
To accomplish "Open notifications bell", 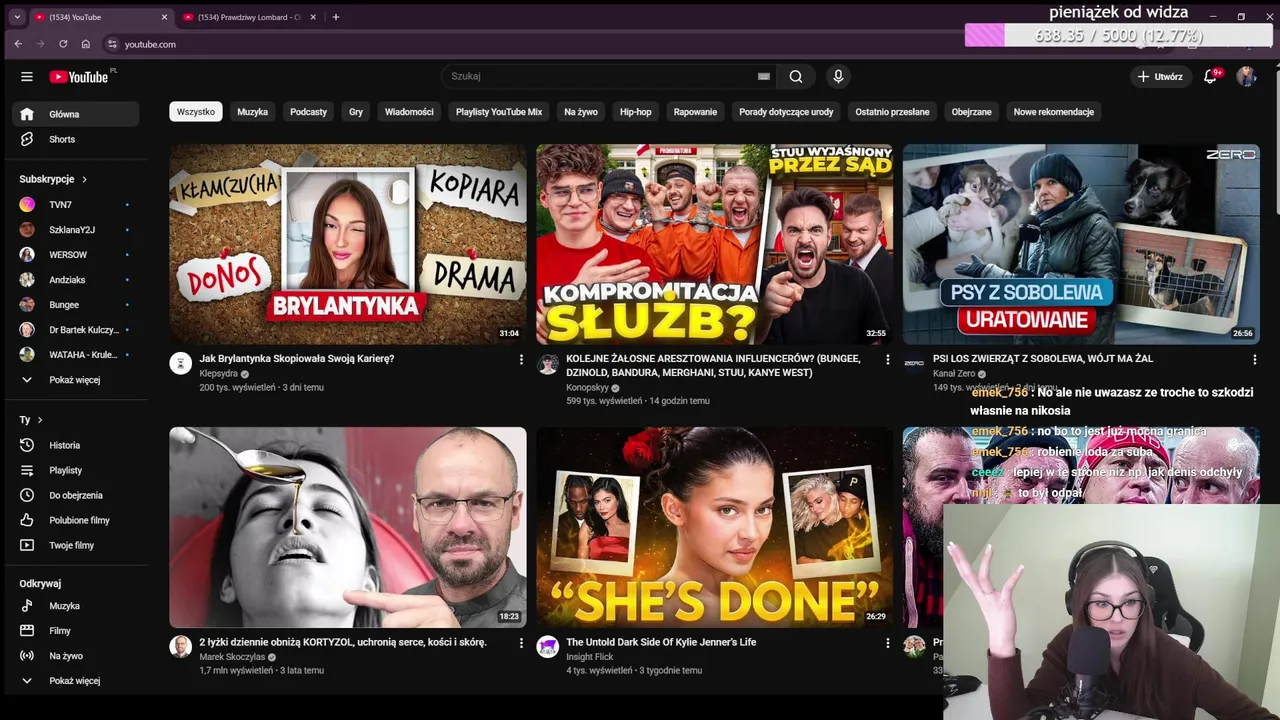I will tap(1210, 76).
